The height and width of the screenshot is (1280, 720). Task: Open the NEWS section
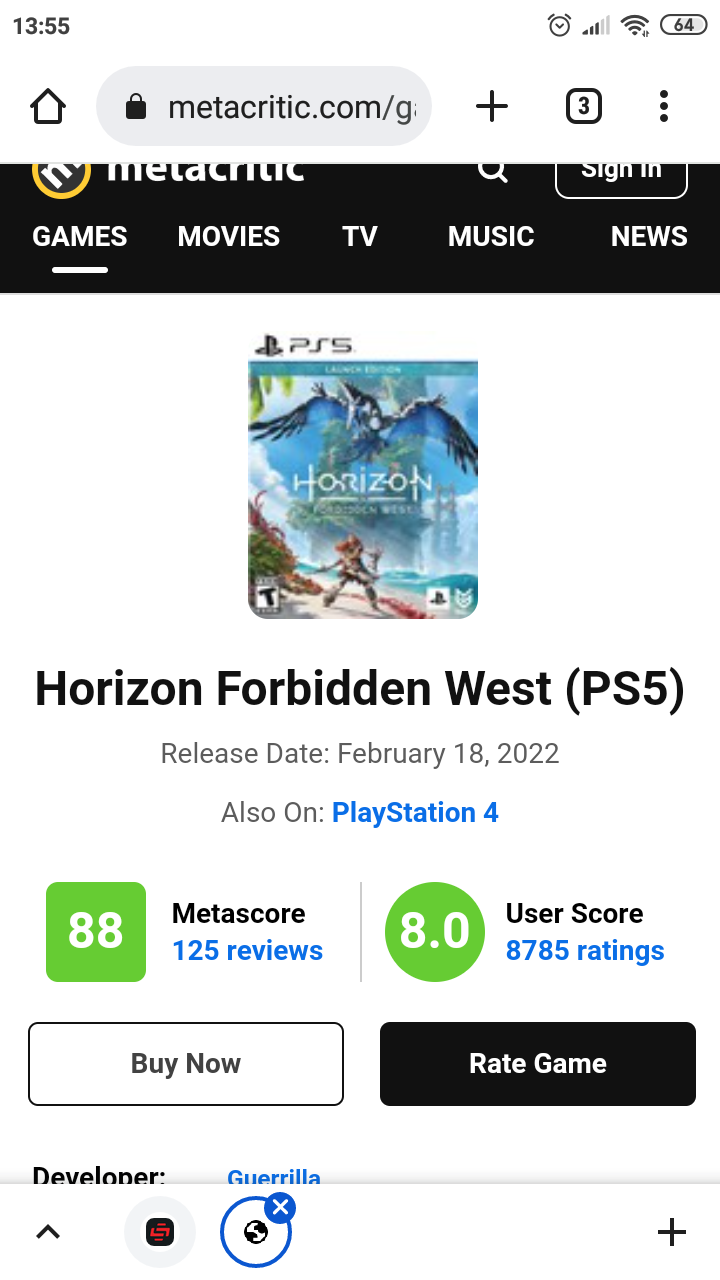point(649,237)
